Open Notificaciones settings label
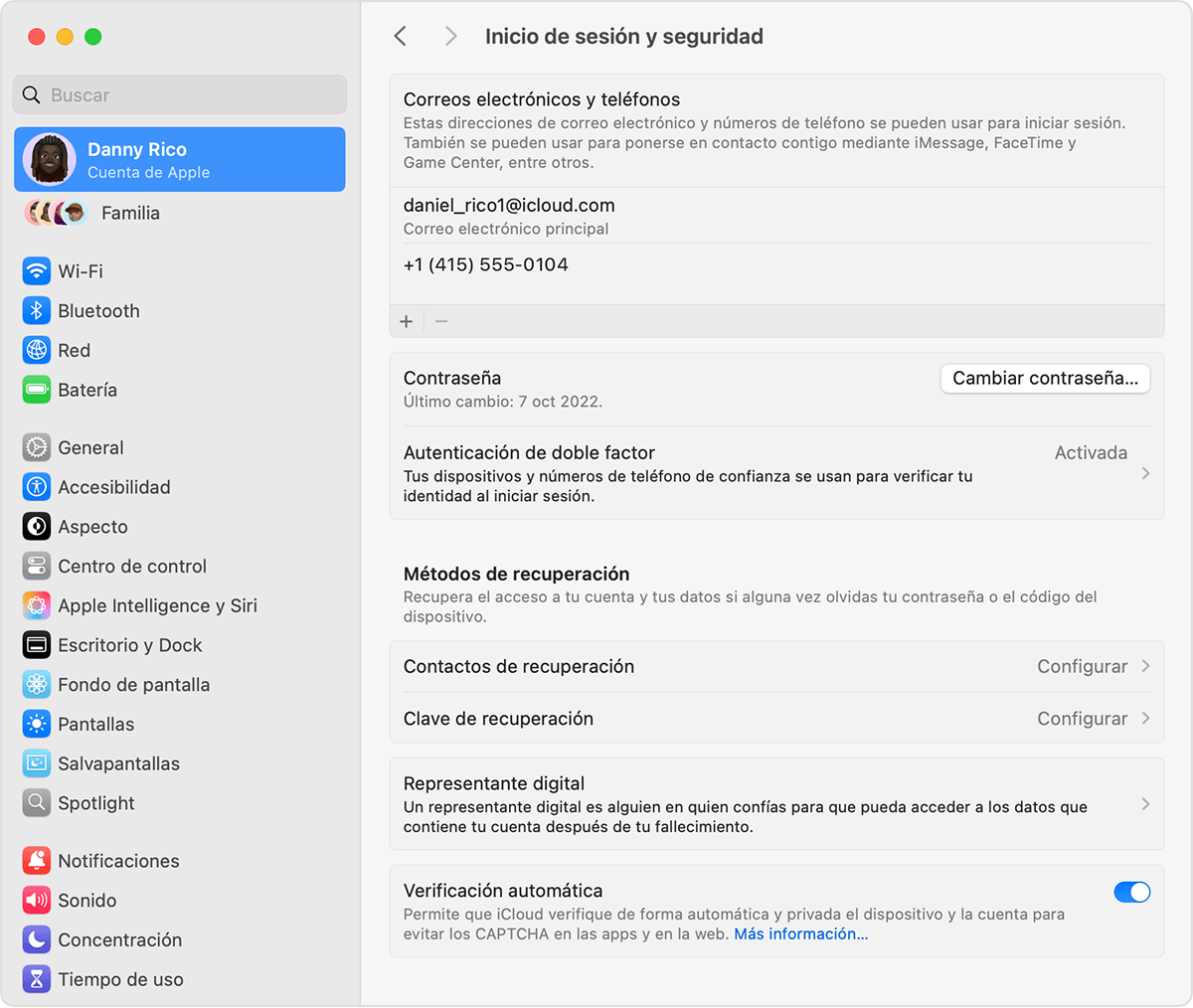The height and width of the screenshot is (1008, 1193). pyautogui.click(x=118, y=861)
